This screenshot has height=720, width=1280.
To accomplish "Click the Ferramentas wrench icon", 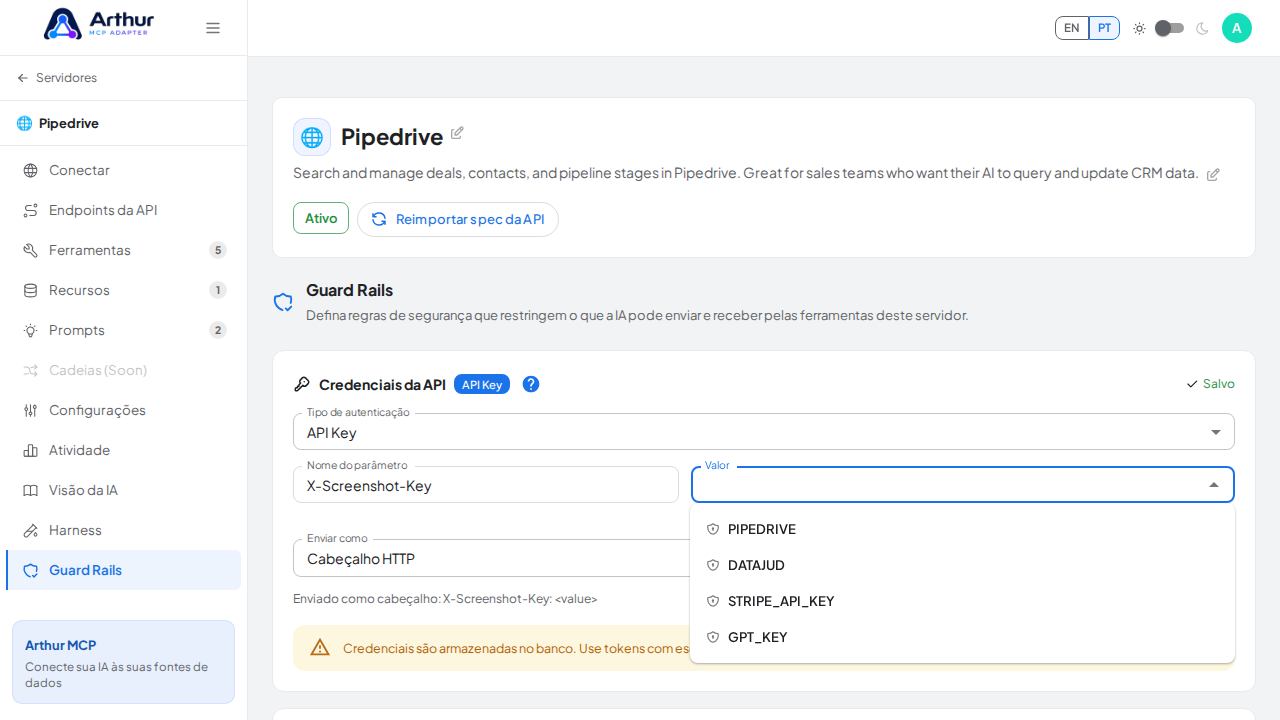I will (x=31, y=250).
